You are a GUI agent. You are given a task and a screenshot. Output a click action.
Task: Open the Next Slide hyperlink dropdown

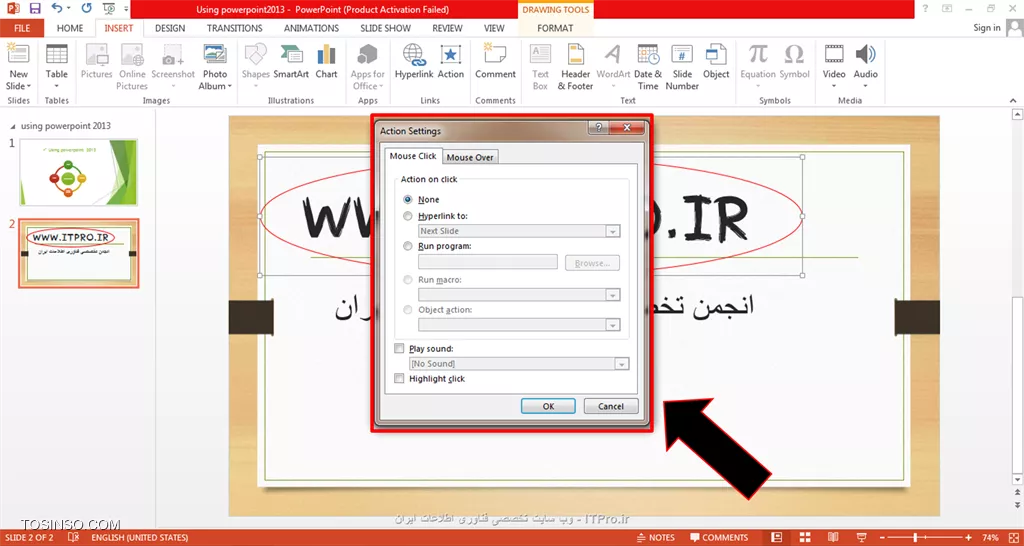[x=612, y=231]
